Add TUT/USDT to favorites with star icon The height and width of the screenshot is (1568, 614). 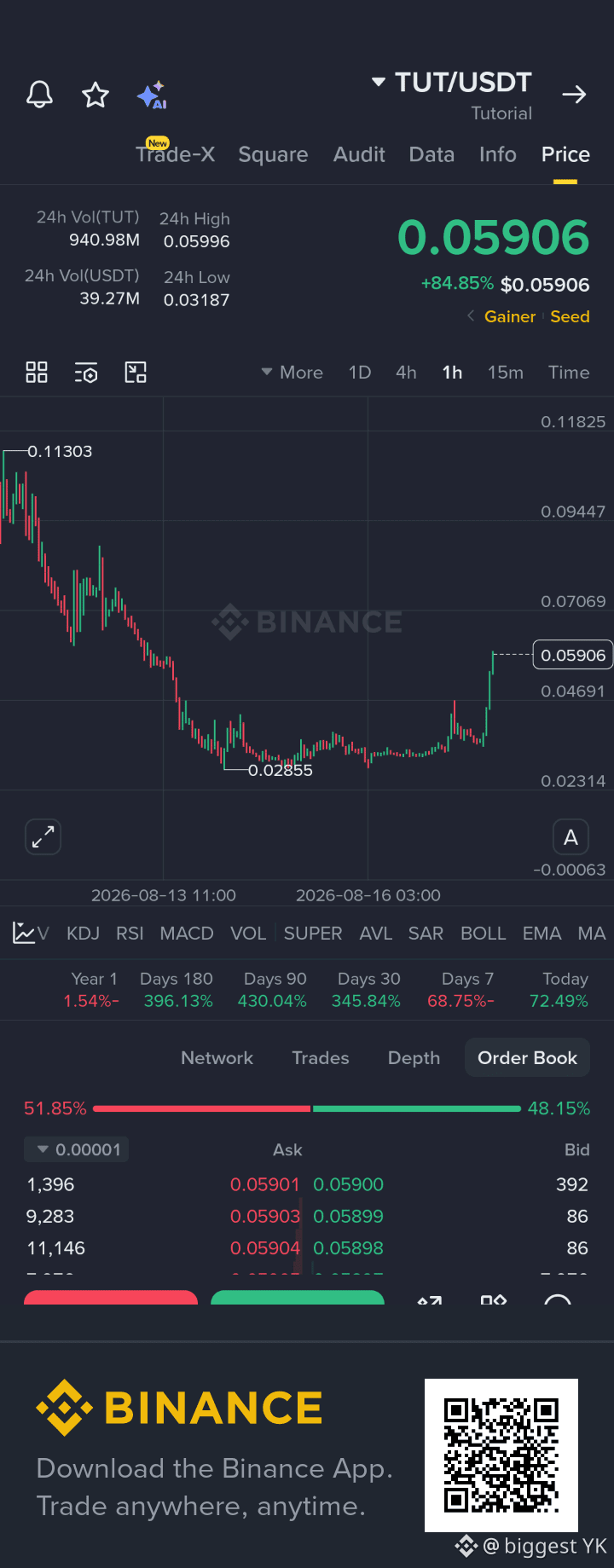point(96,95)
